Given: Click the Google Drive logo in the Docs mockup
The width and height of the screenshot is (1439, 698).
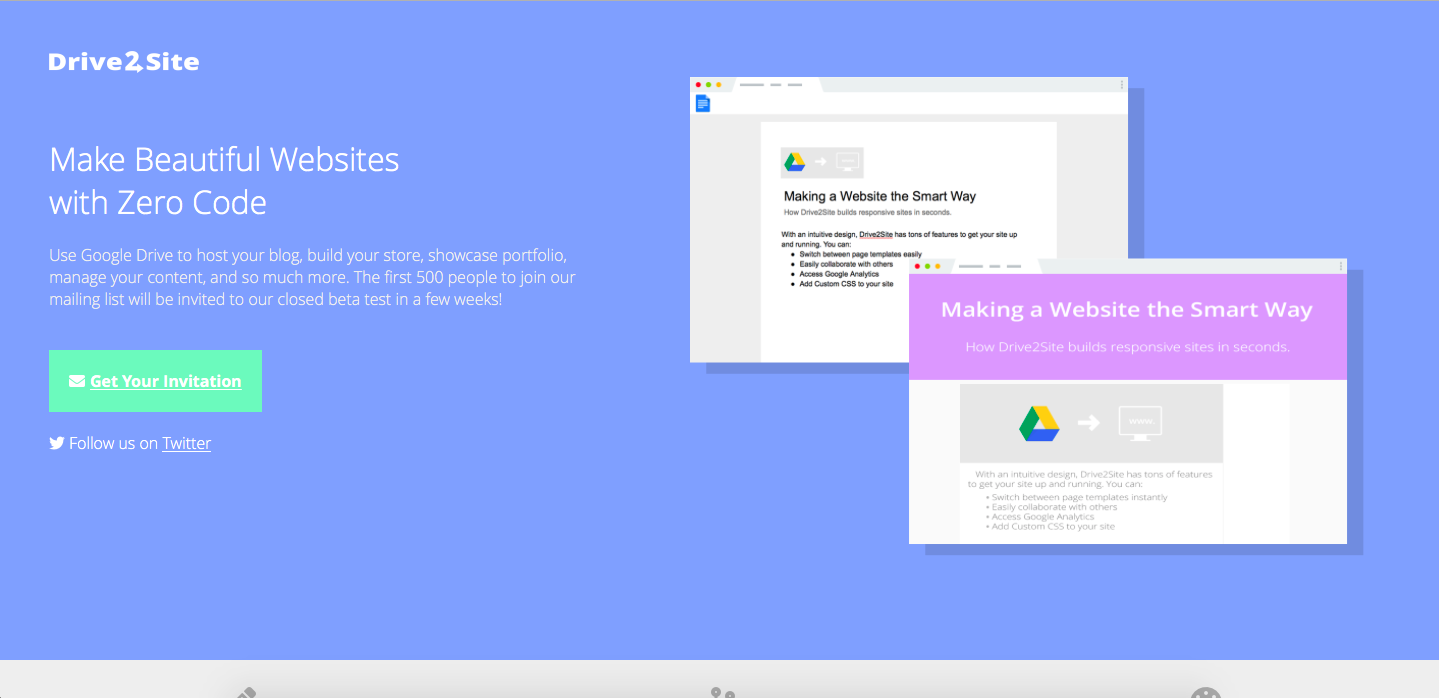Looking at the screenshot, I should [794, 162].
